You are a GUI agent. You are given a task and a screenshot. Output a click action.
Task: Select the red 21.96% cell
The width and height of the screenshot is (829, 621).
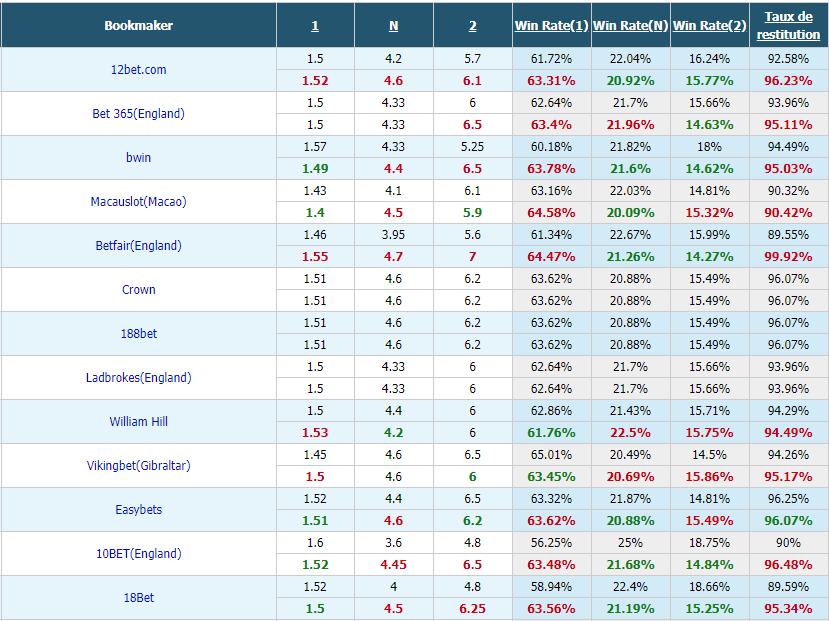(x=631, y=125)
